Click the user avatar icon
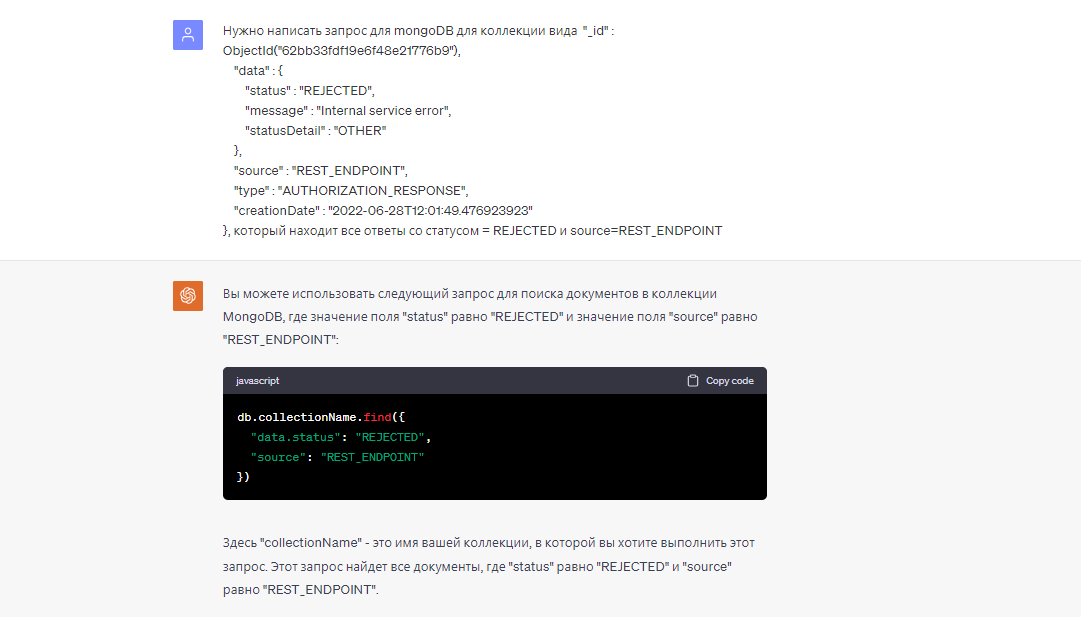The height and width of the screenshot is (617, 1081). [x=188, y=35]
